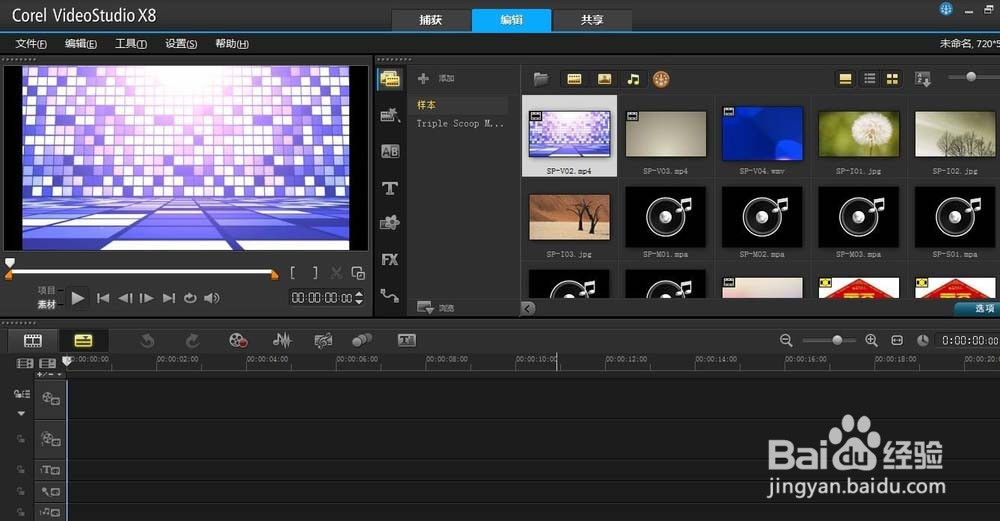The height and width of the screenshot is (521, 1000).
Task: Open the 文件(F) menu
Action: point(31,44)
